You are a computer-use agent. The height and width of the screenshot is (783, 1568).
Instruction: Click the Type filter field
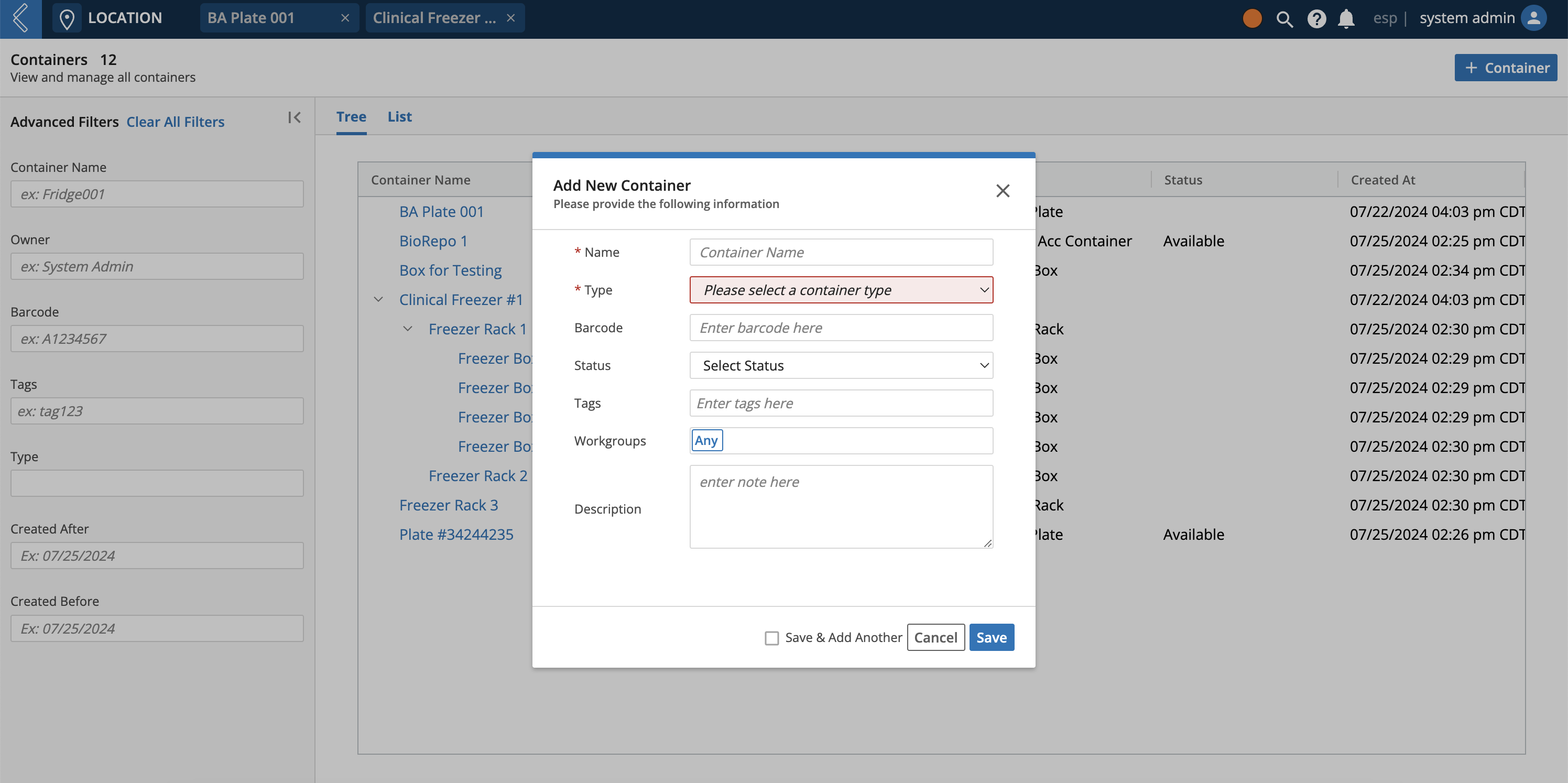(x=157, y=483)
